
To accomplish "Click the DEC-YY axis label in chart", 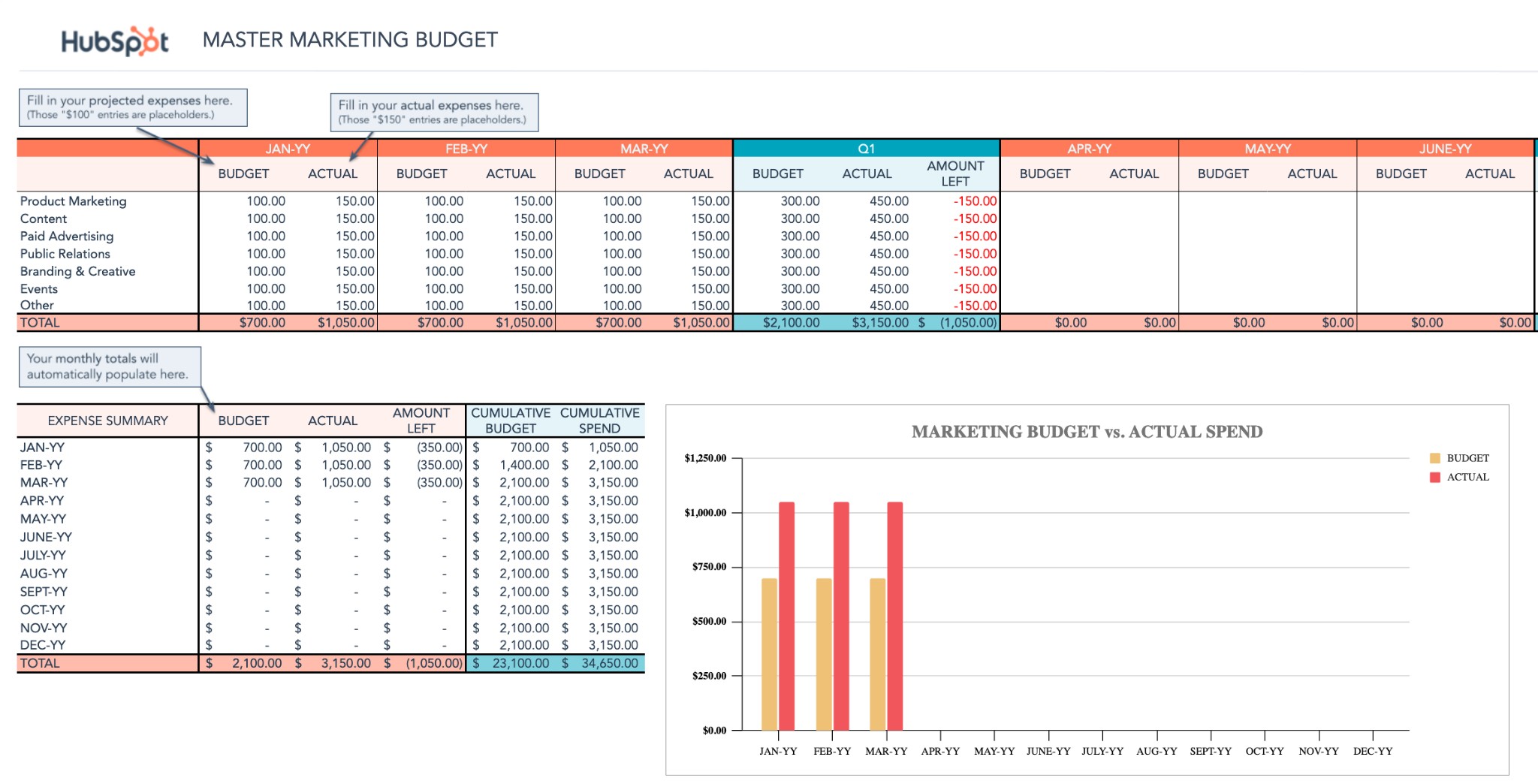I will 1373,751.
